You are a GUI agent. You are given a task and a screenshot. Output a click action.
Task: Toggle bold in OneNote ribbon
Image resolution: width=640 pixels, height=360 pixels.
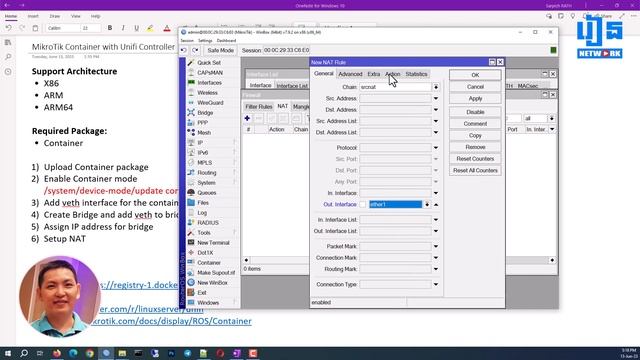(110, 28)
